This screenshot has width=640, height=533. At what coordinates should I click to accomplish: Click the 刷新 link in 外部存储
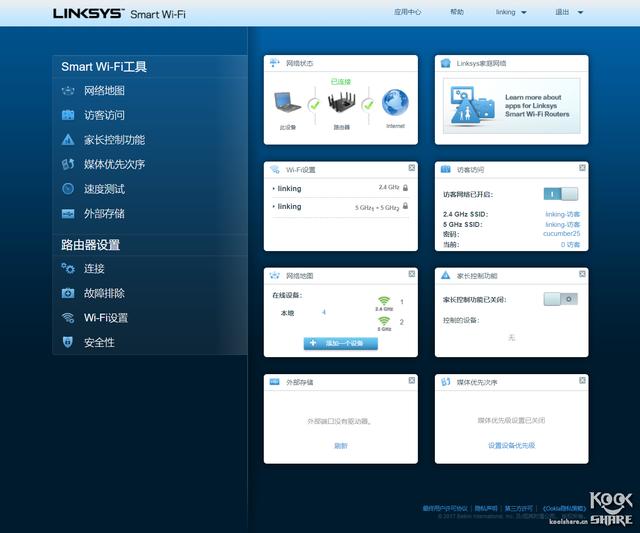click(340, 446)
